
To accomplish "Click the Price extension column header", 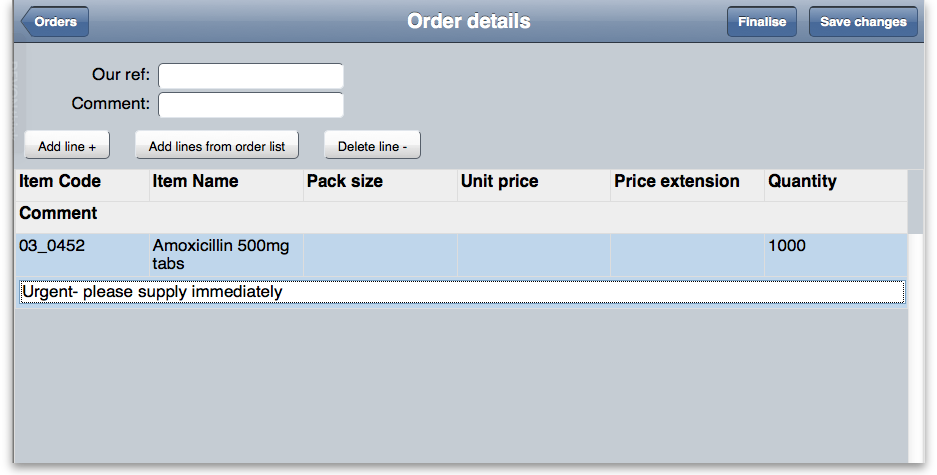I will pyautogui.click(x=677, y=182).
